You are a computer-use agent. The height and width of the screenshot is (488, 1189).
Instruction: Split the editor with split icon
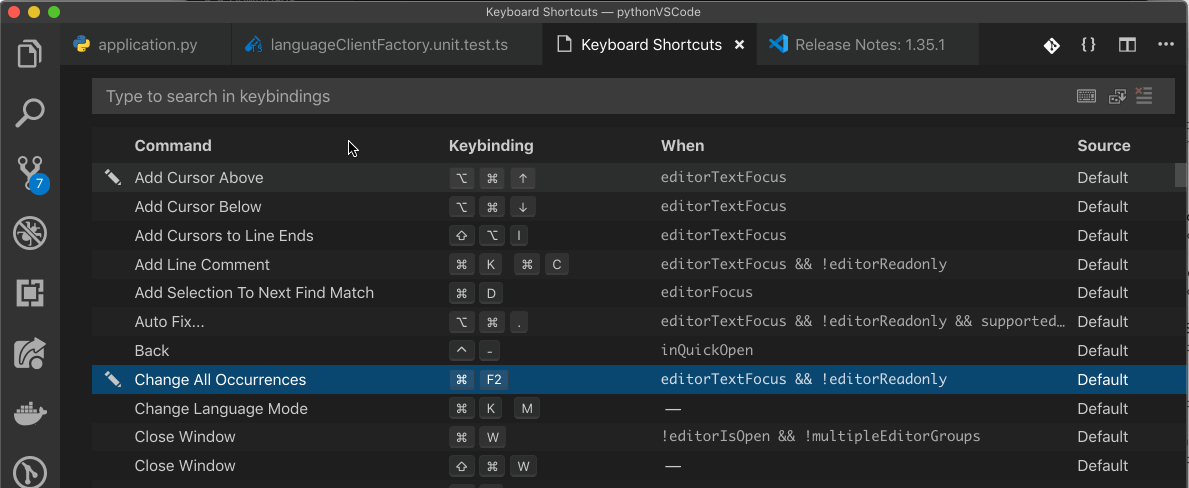[x=1127, y=45]
